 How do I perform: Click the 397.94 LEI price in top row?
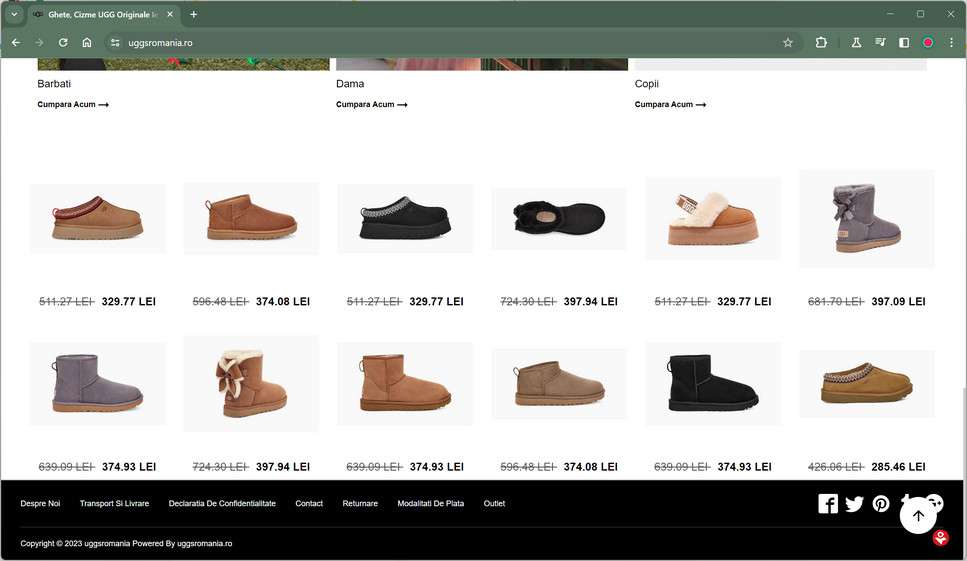[590, 301]
